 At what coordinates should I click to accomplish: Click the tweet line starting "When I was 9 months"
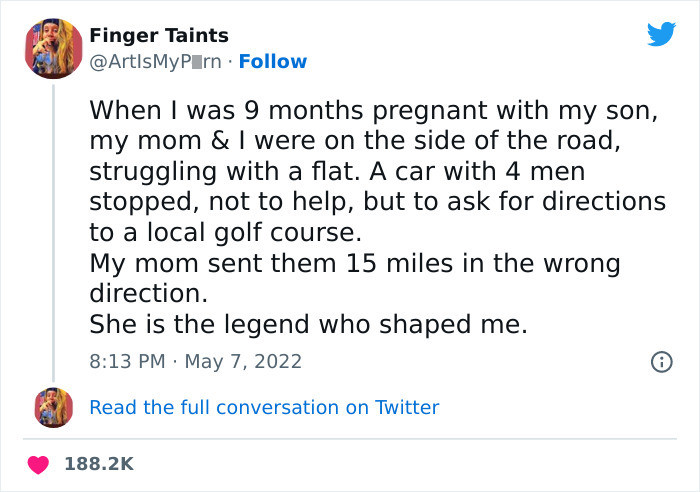[373, 109]
